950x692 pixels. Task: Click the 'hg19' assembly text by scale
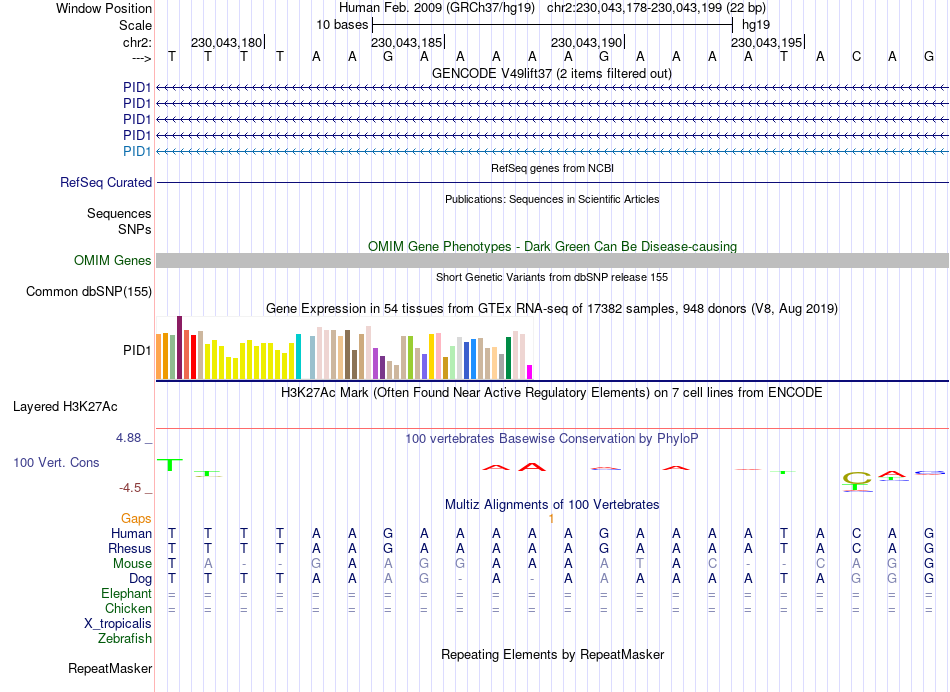coord(756,25)
